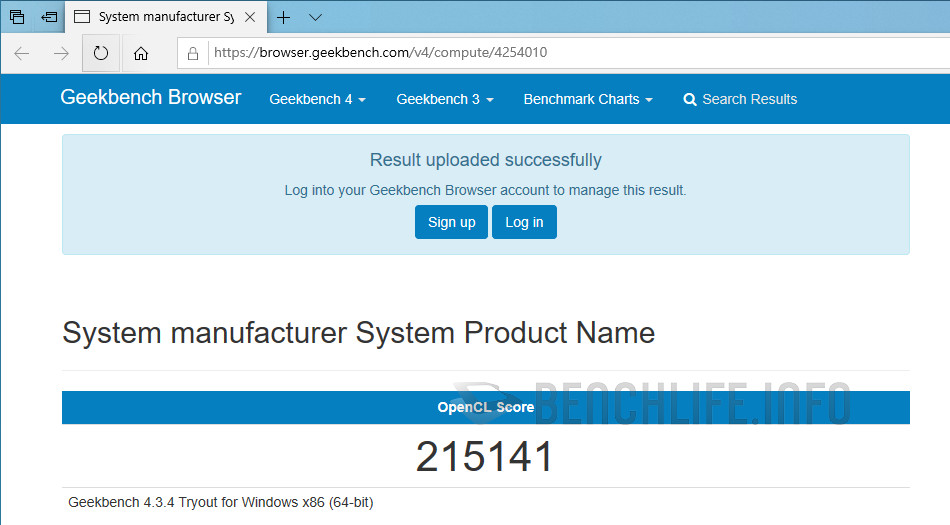Open the tabs you've set aside icon
This screenshot has width=950, height=525.
pos(17,17)
